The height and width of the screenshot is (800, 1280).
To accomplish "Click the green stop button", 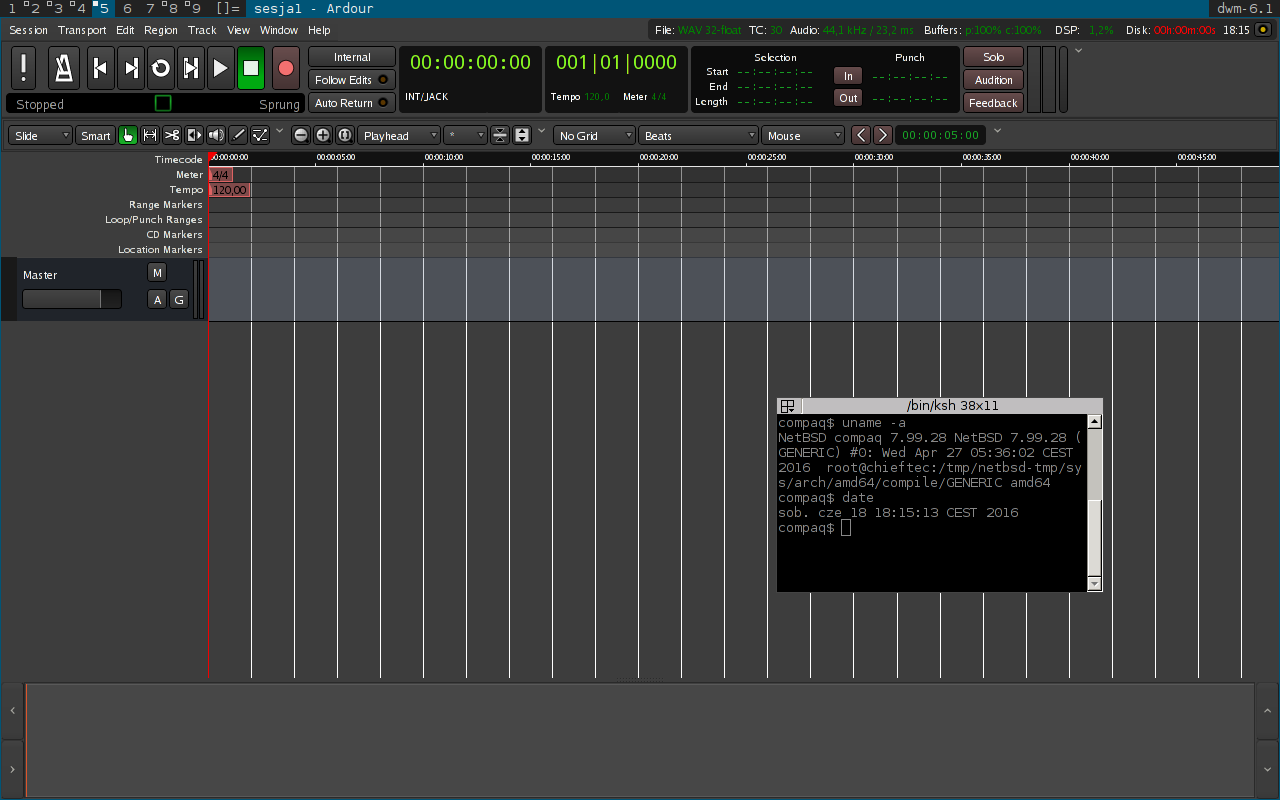I will (251, 68).
